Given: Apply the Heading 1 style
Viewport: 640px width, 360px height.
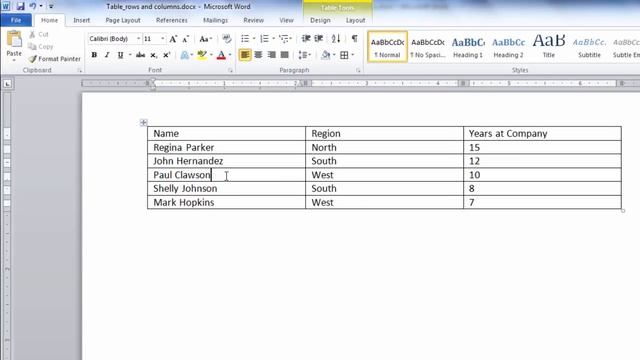Looking at the screenshot, I should 468,47.
